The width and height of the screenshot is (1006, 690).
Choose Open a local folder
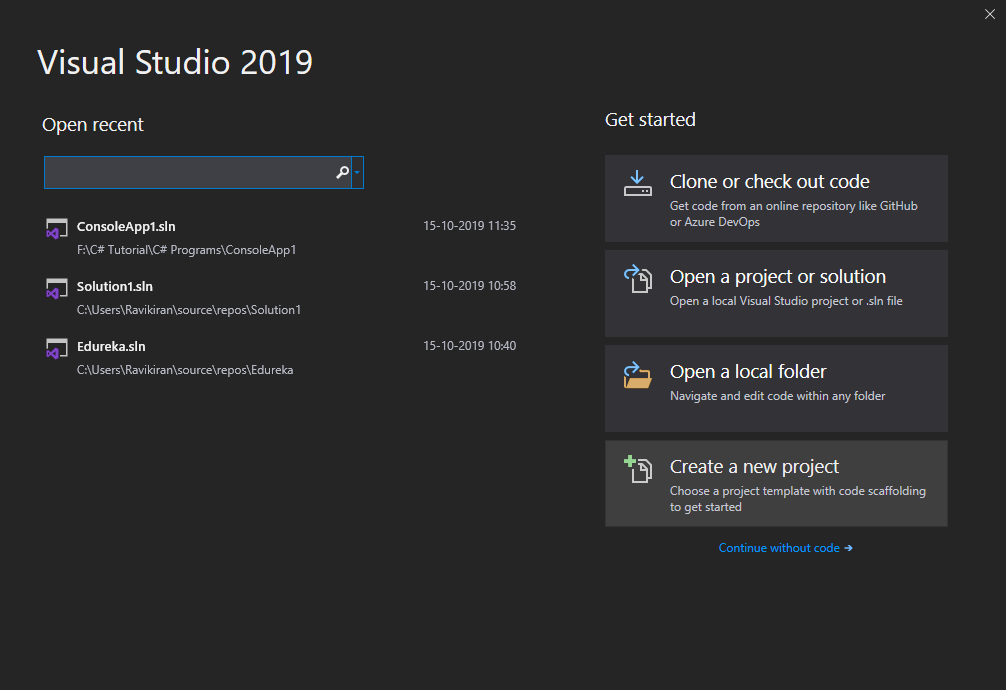click(776, 388)
